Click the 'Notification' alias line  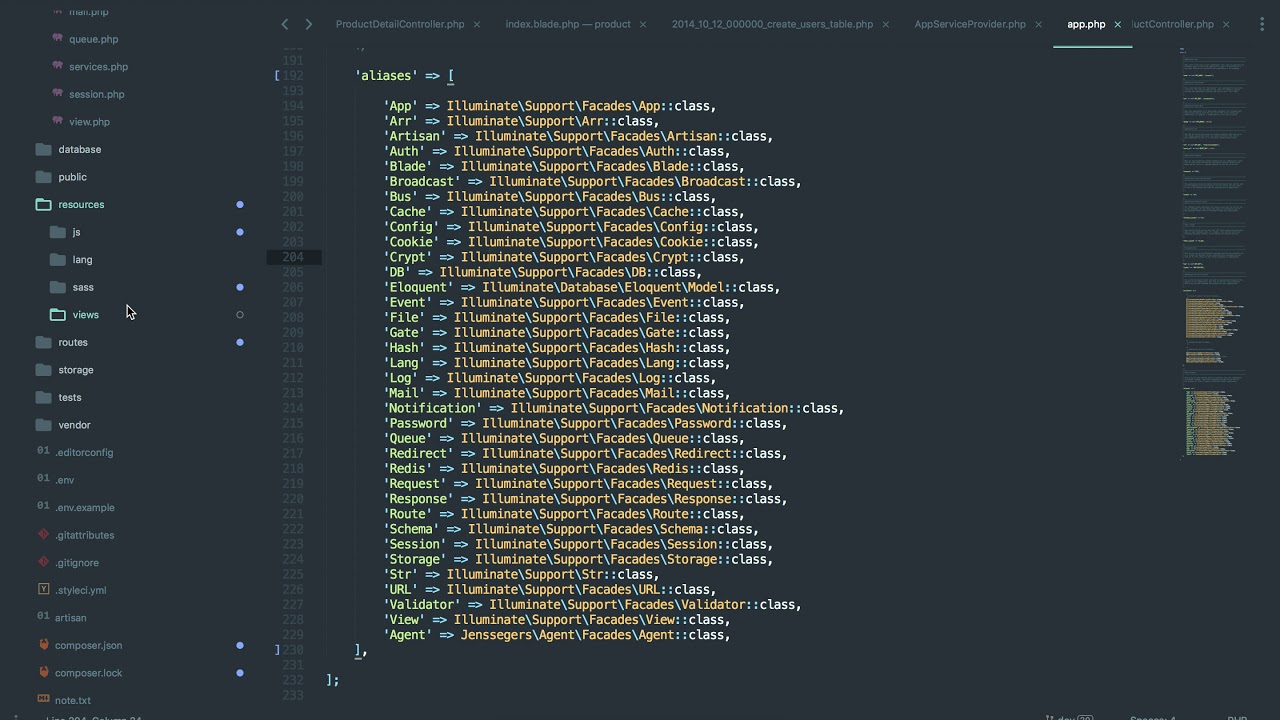click(x=614, y=408)
